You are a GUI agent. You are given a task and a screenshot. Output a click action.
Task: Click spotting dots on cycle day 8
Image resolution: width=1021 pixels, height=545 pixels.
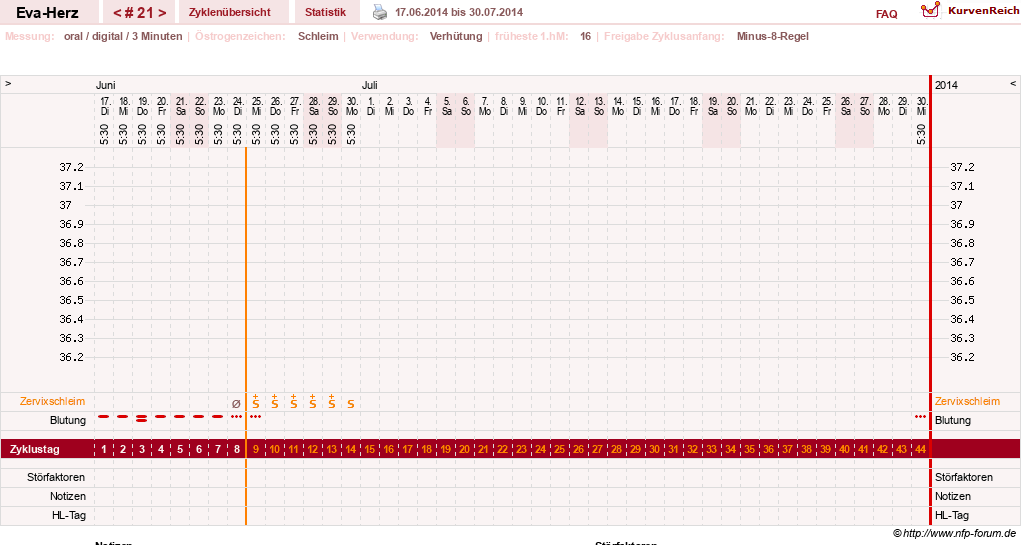pyautogui.click(x=236, y=416)
